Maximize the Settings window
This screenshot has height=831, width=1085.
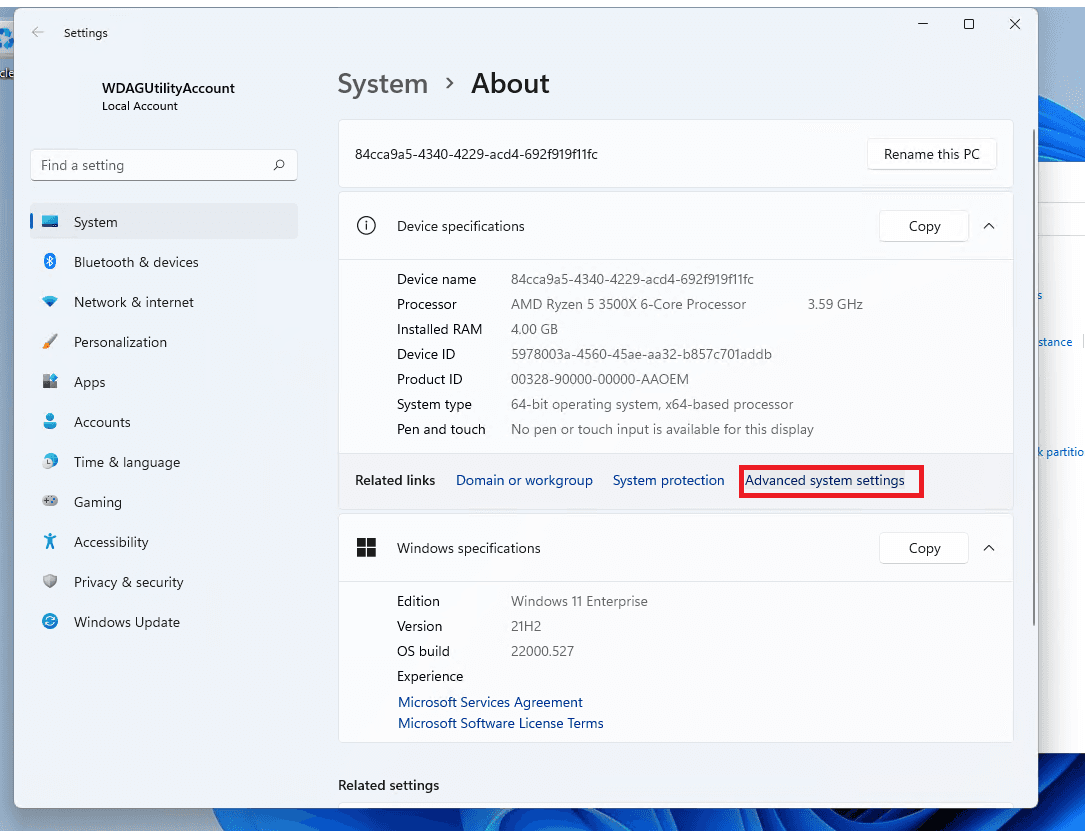click(x=969, y=24)
